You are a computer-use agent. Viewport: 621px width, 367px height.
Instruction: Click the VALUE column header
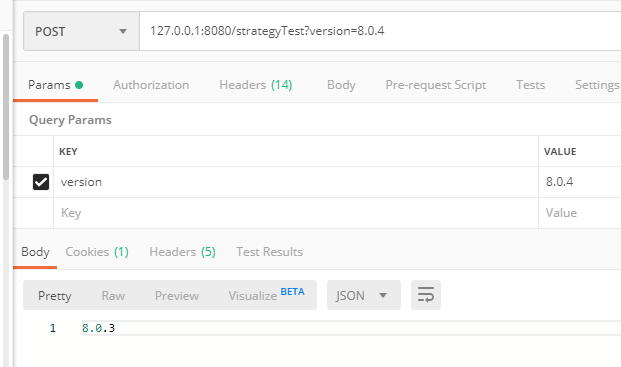pos(560,152)
